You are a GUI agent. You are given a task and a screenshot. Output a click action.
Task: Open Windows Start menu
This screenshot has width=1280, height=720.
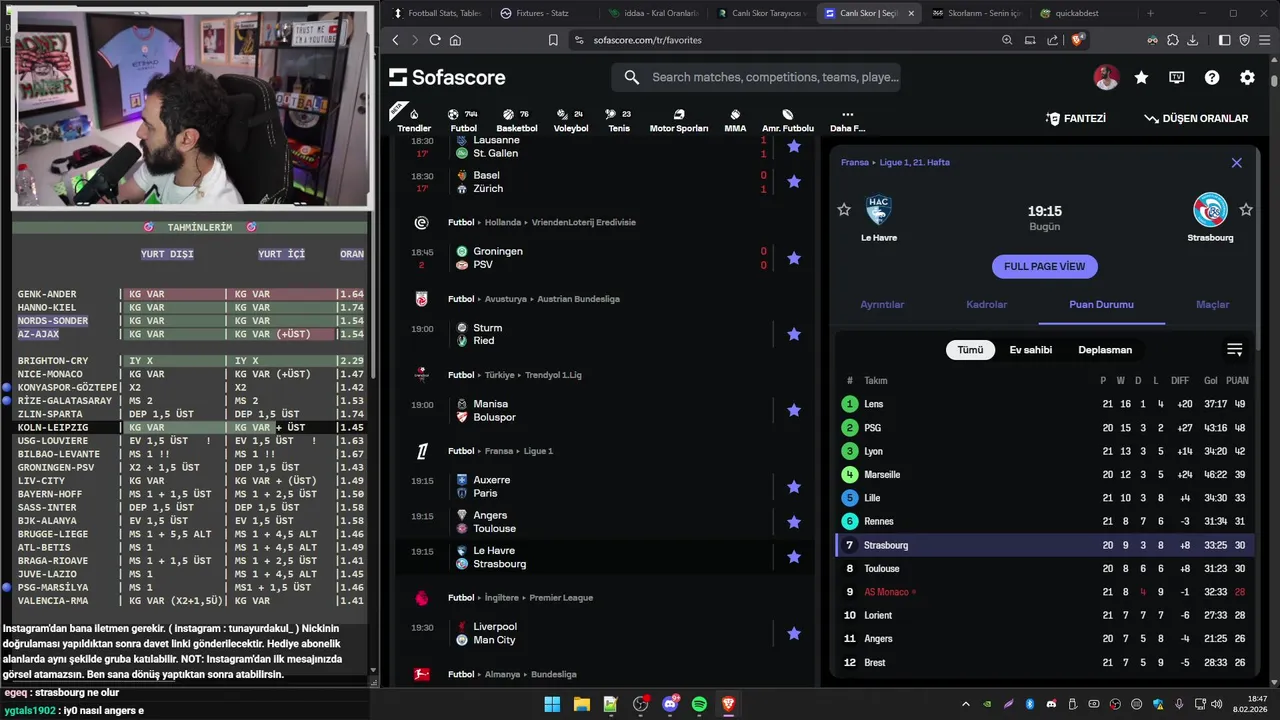pos(552,704)
